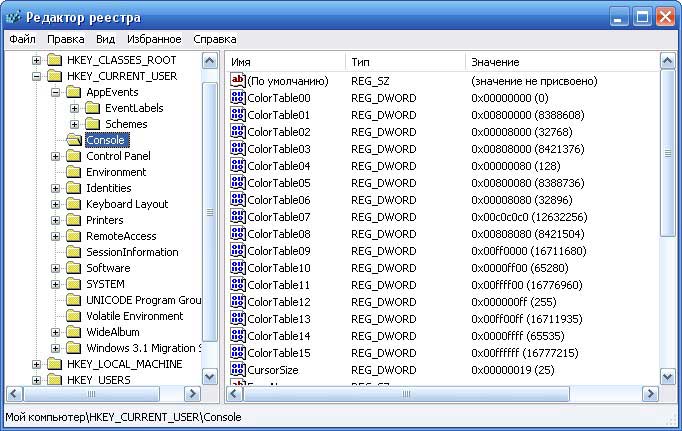Open the Файл menu
The height and width of the screenshot is (431, 682).
pos(22,39)
